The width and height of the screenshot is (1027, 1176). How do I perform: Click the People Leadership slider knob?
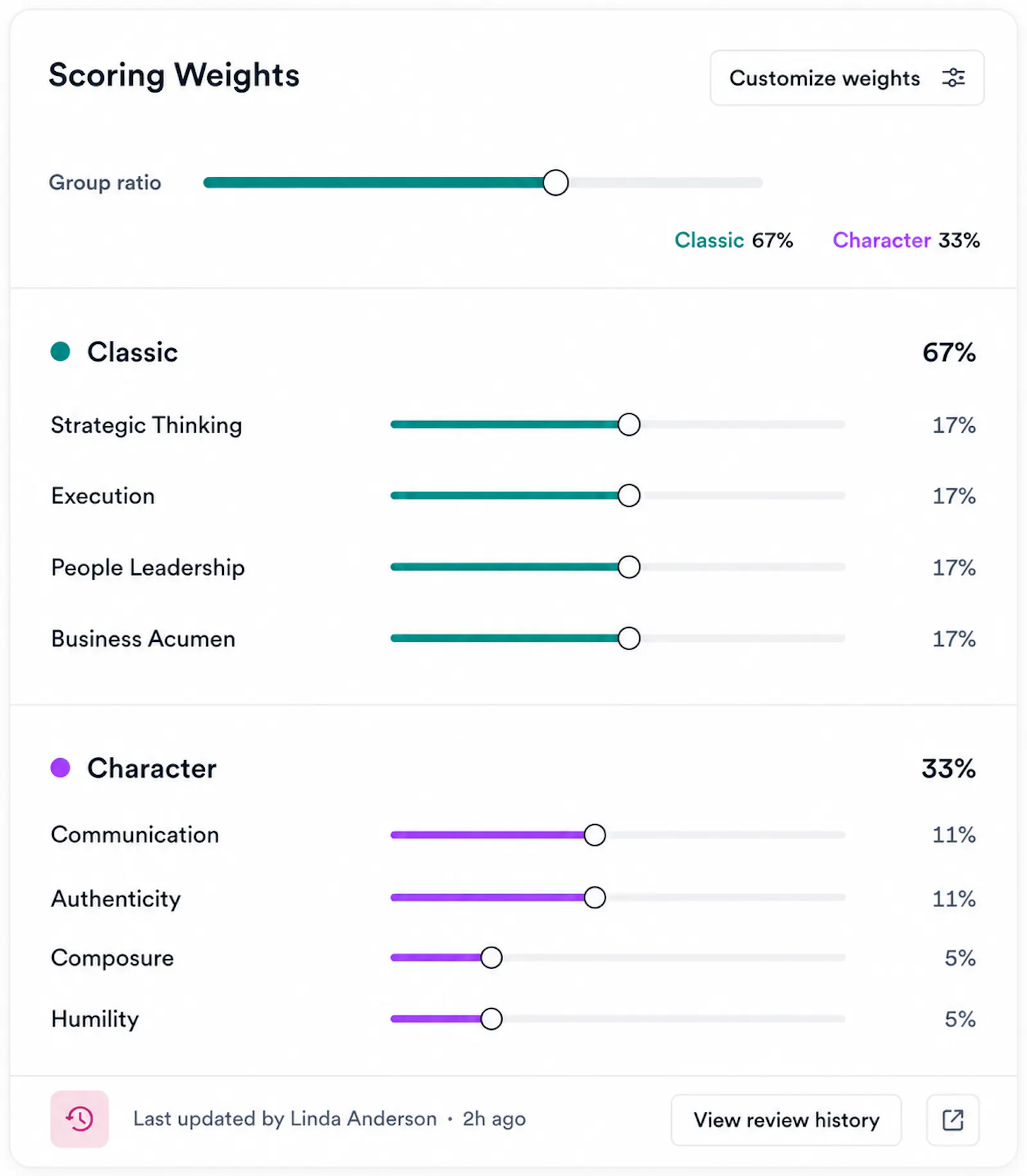(629, 567)
